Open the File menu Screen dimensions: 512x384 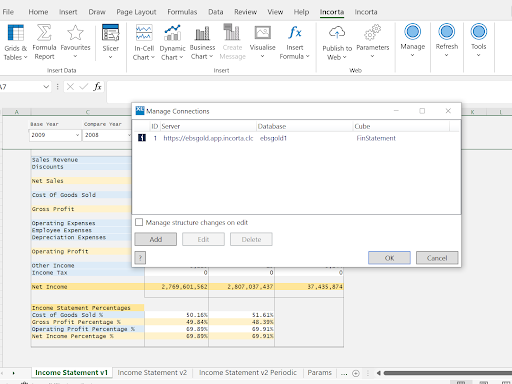click(x=8, y=12)
